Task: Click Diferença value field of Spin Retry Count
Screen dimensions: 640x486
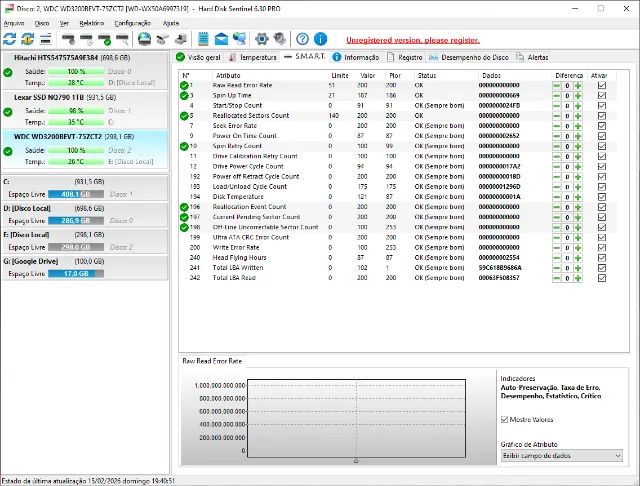Action: point(567,146)
